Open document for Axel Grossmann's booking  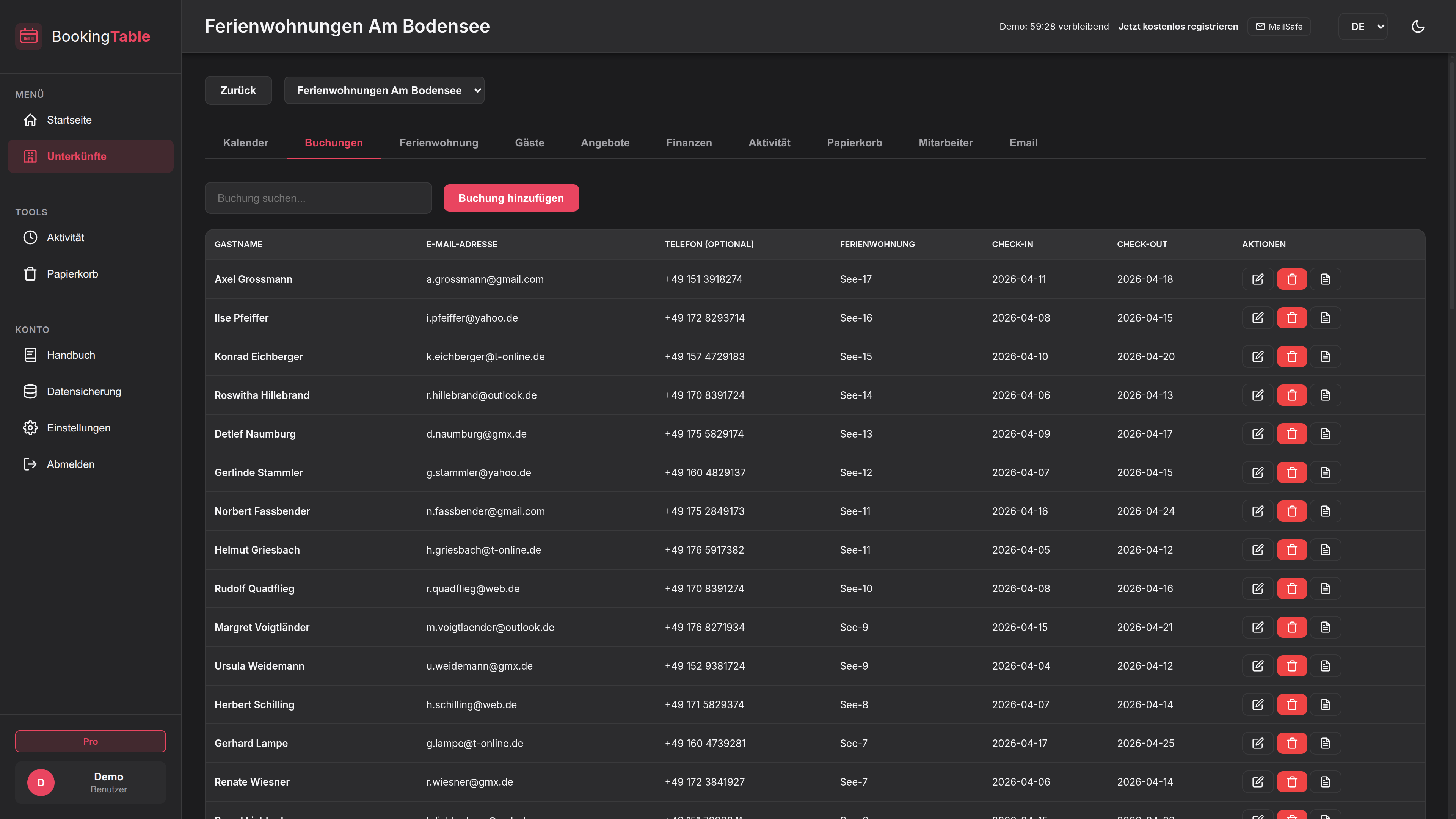[x=1326, y=279]
